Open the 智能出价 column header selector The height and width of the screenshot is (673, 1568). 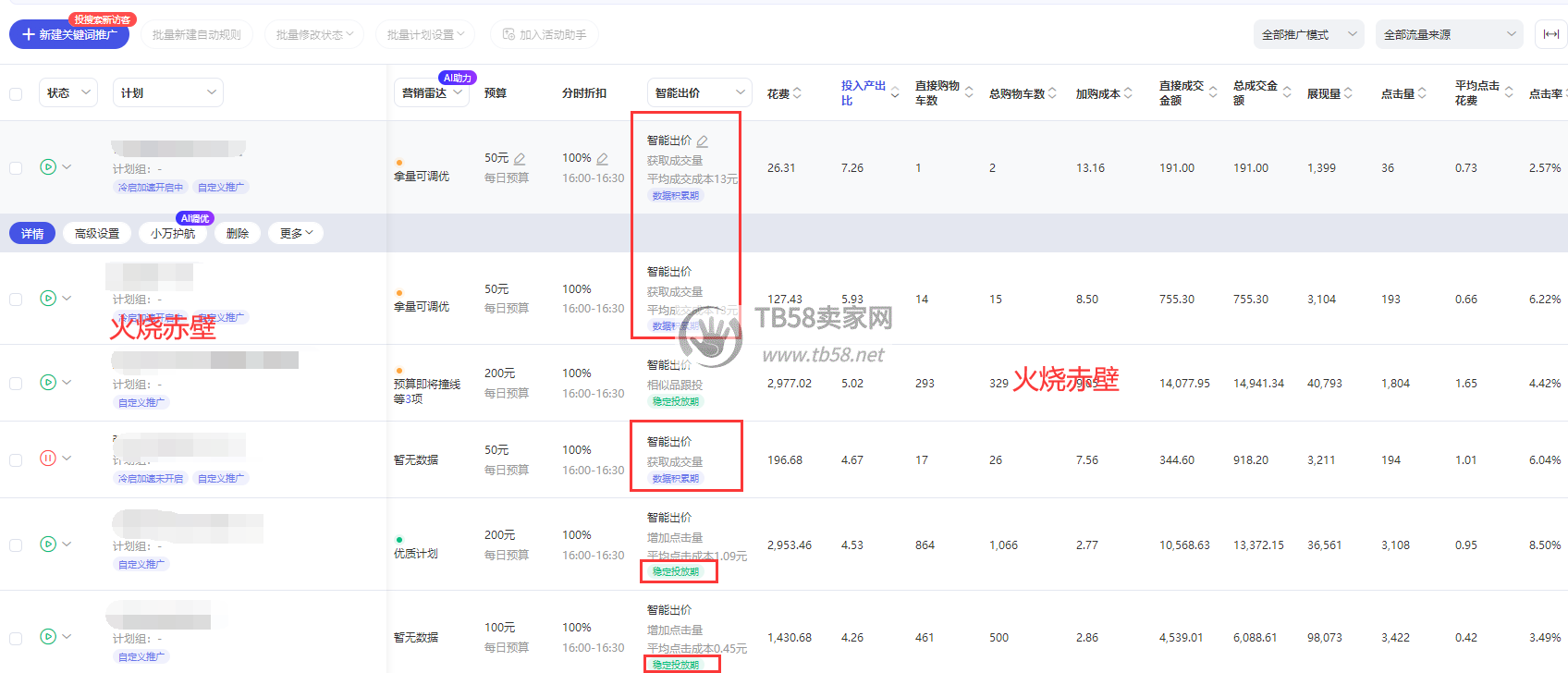pos(699,93)
